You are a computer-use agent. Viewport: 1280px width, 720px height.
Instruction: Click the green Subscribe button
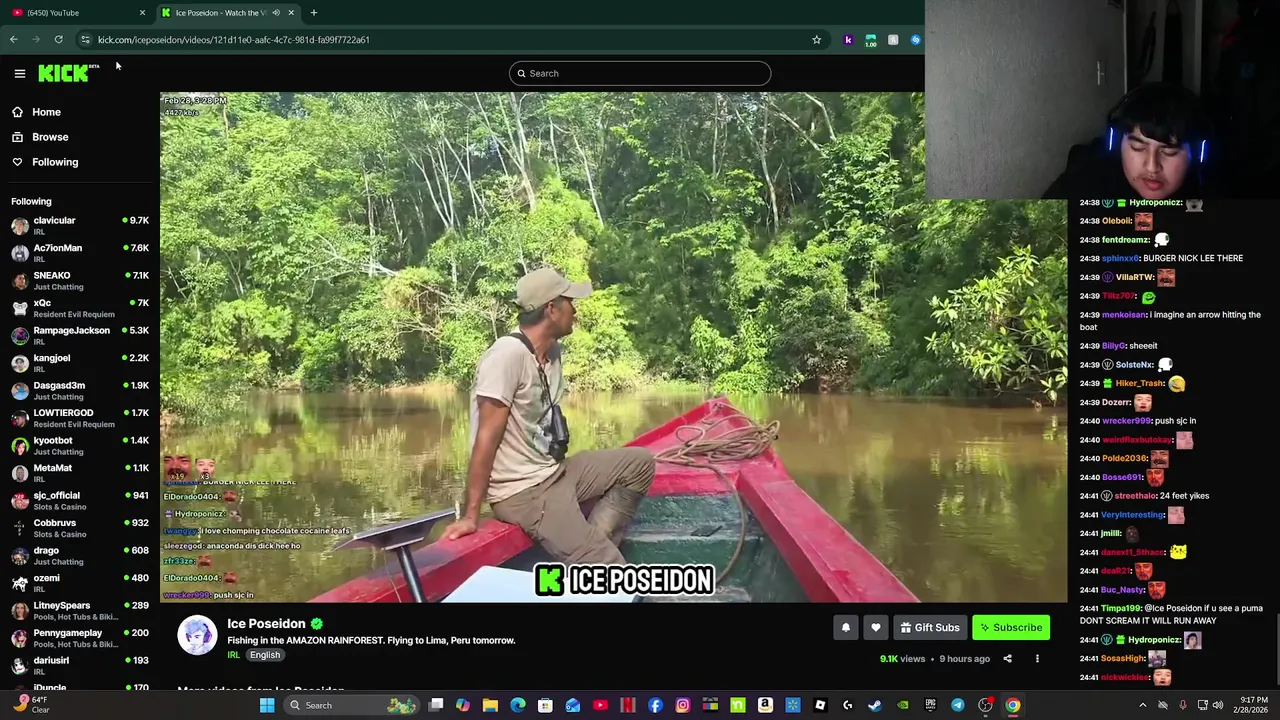point(1011,628)
